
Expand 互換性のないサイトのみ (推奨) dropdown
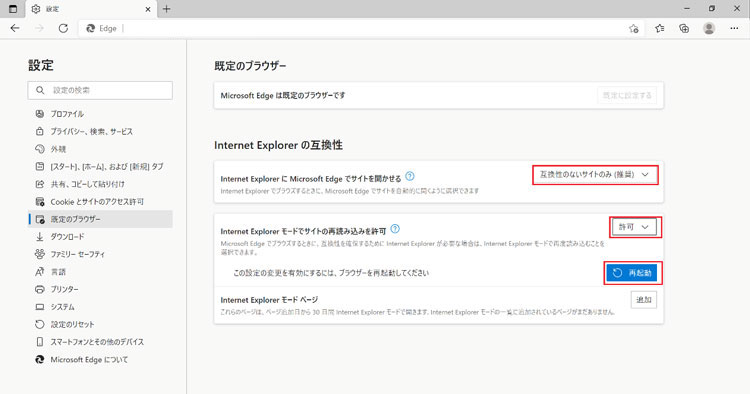click(595, 175)
